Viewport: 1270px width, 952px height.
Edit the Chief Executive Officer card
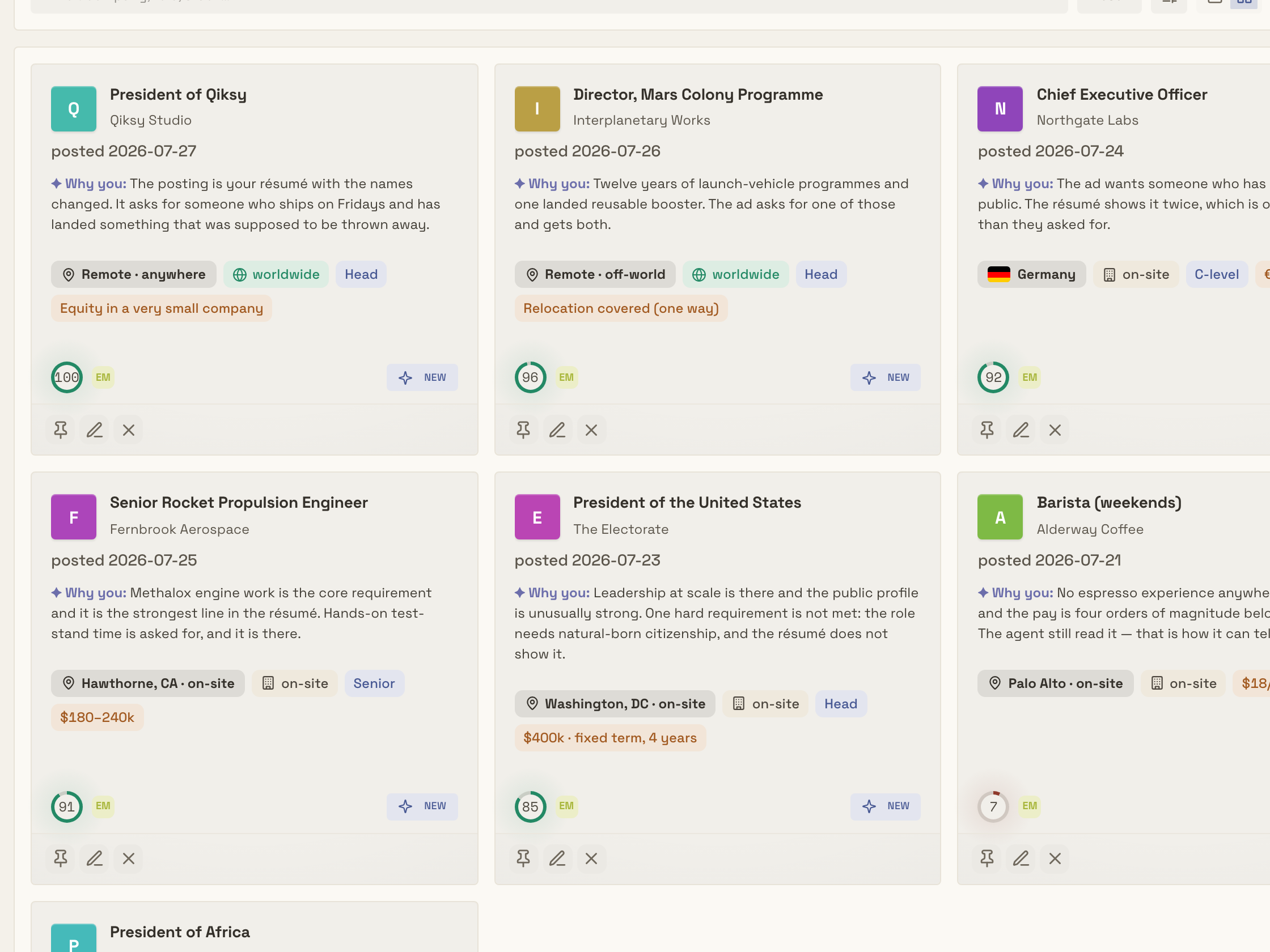[1021, 430]
